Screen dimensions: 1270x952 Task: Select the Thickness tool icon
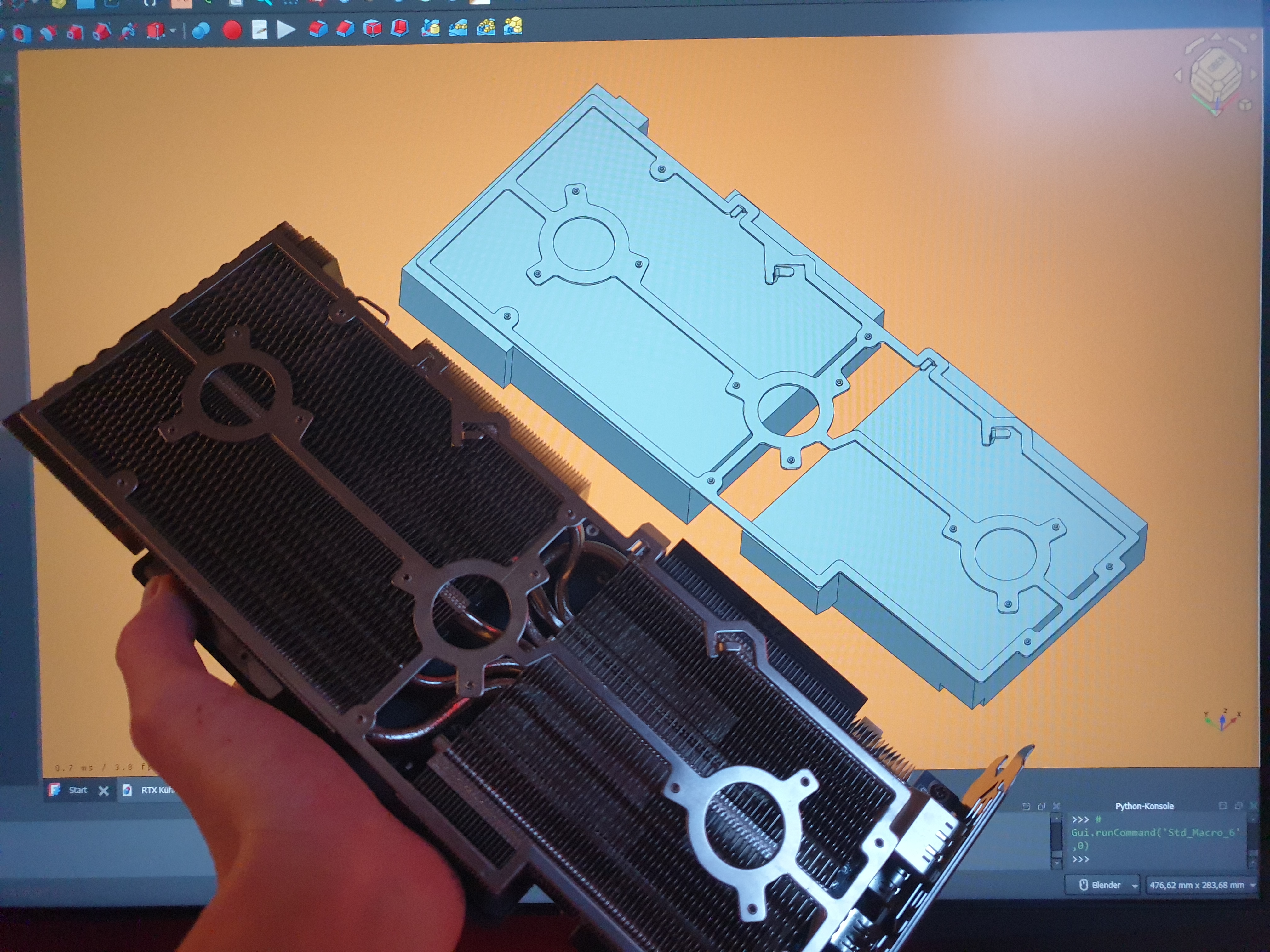coord(400,27)
